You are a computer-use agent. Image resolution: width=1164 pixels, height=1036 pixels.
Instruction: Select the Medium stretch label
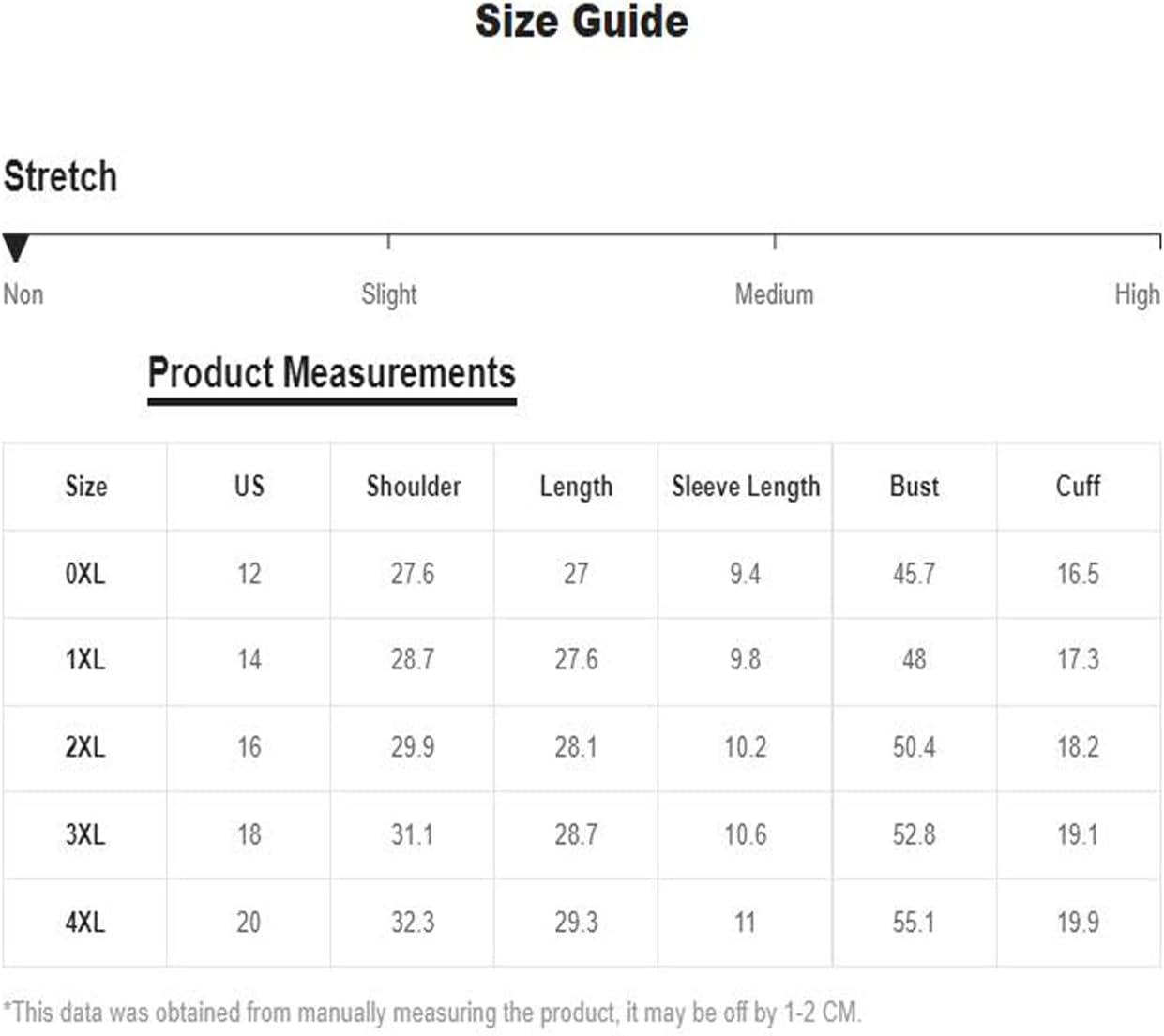[x=774, y=294]
